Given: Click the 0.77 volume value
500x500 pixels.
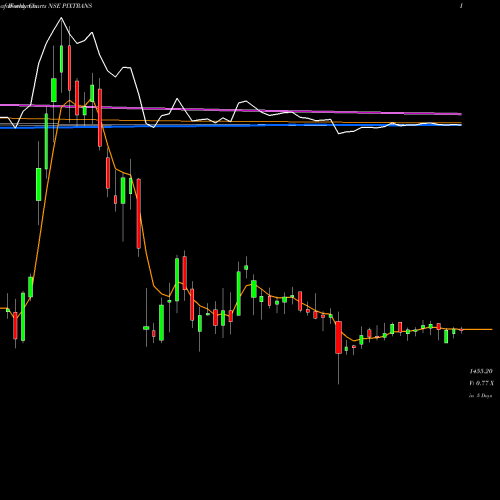Looking at the screenshot, I should tap(483, 383).
